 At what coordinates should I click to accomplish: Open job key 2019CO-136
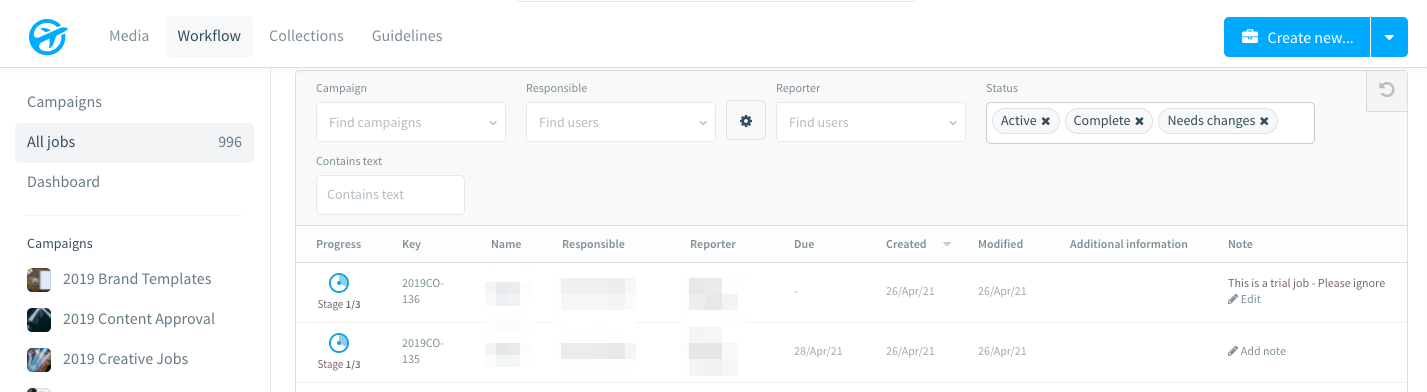tap(422, 291)
